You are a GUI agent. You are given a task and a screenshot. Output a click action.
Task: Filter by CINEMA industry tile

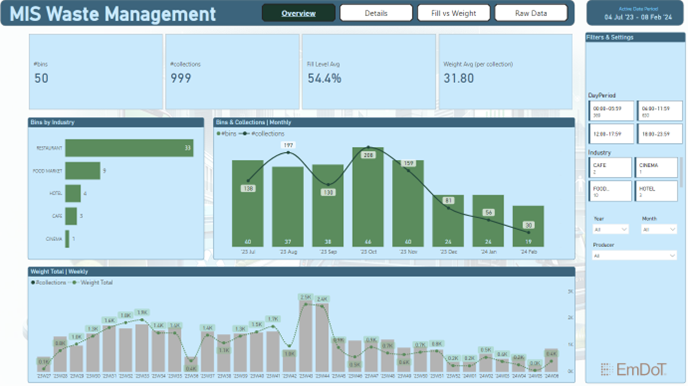click(x=656, y=168)
